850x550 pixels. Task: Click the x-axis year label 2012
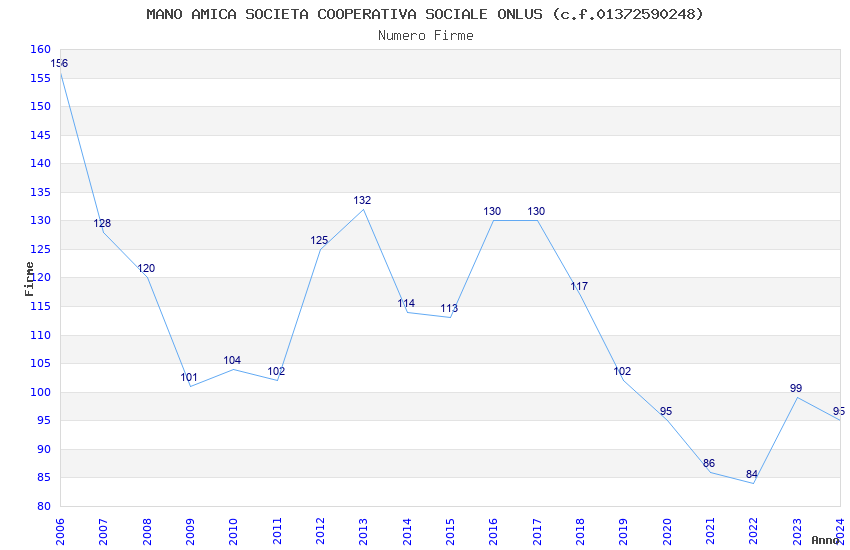pos(320,531)
